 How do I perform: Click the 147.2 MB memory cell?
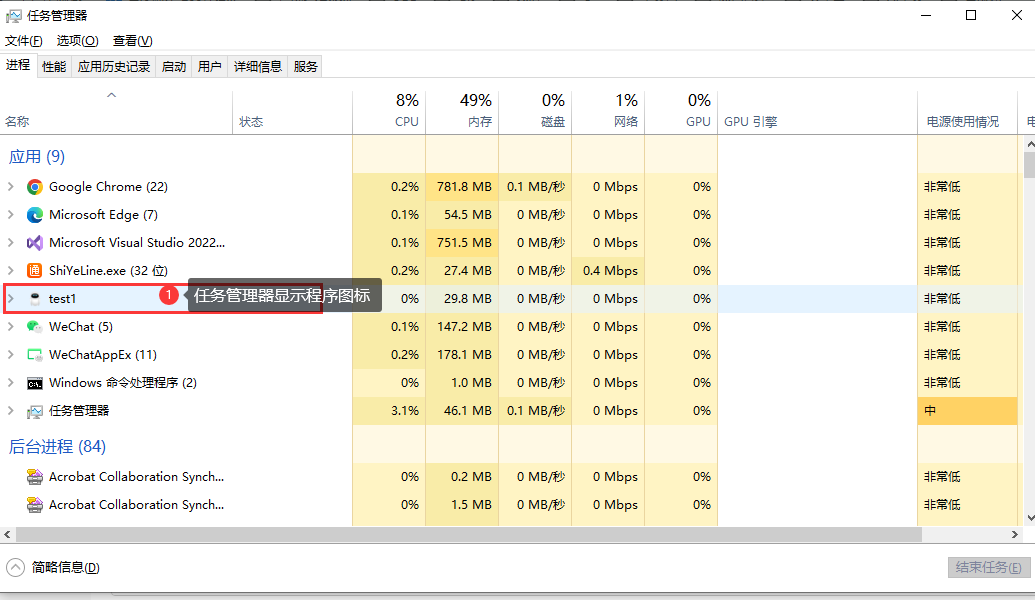(x=462, y=327)
